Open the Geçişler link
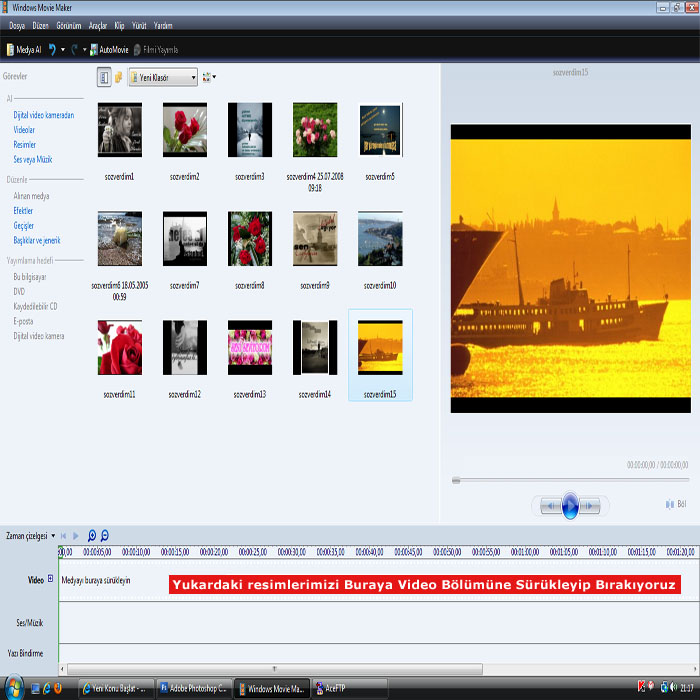This screenshot has height=700, width=700. pos(24,225)
